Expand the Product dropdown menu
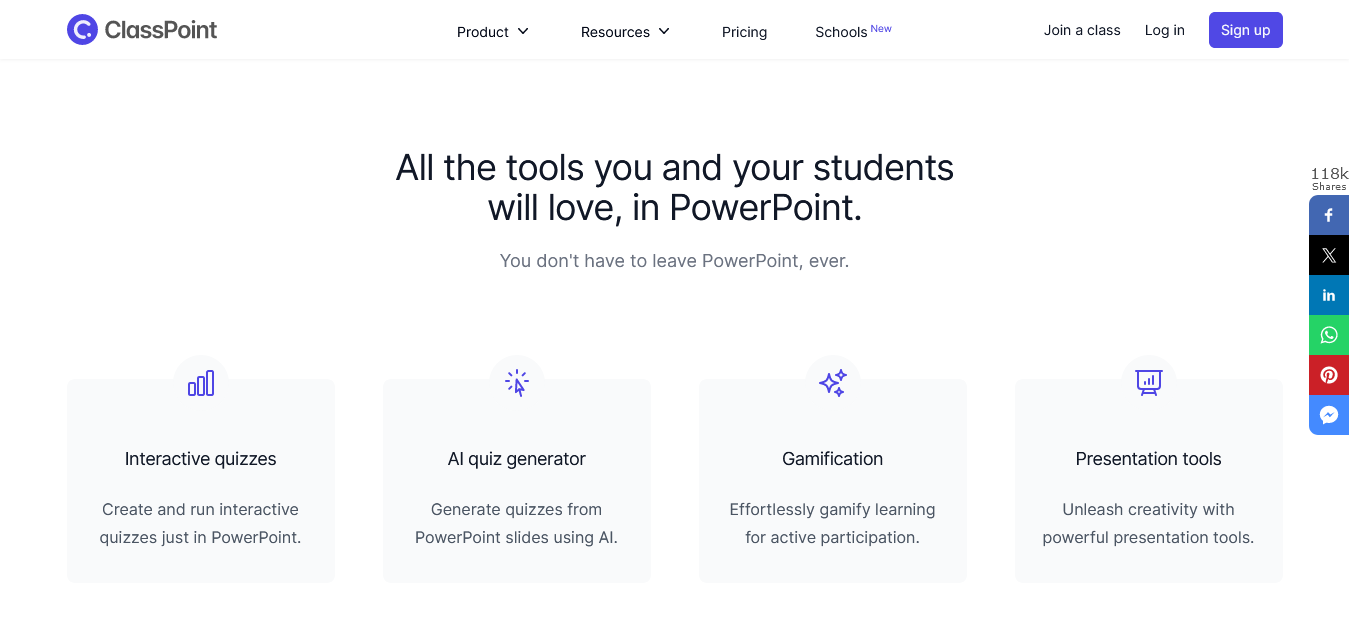 pyautogui.click(x=493, y=32)
